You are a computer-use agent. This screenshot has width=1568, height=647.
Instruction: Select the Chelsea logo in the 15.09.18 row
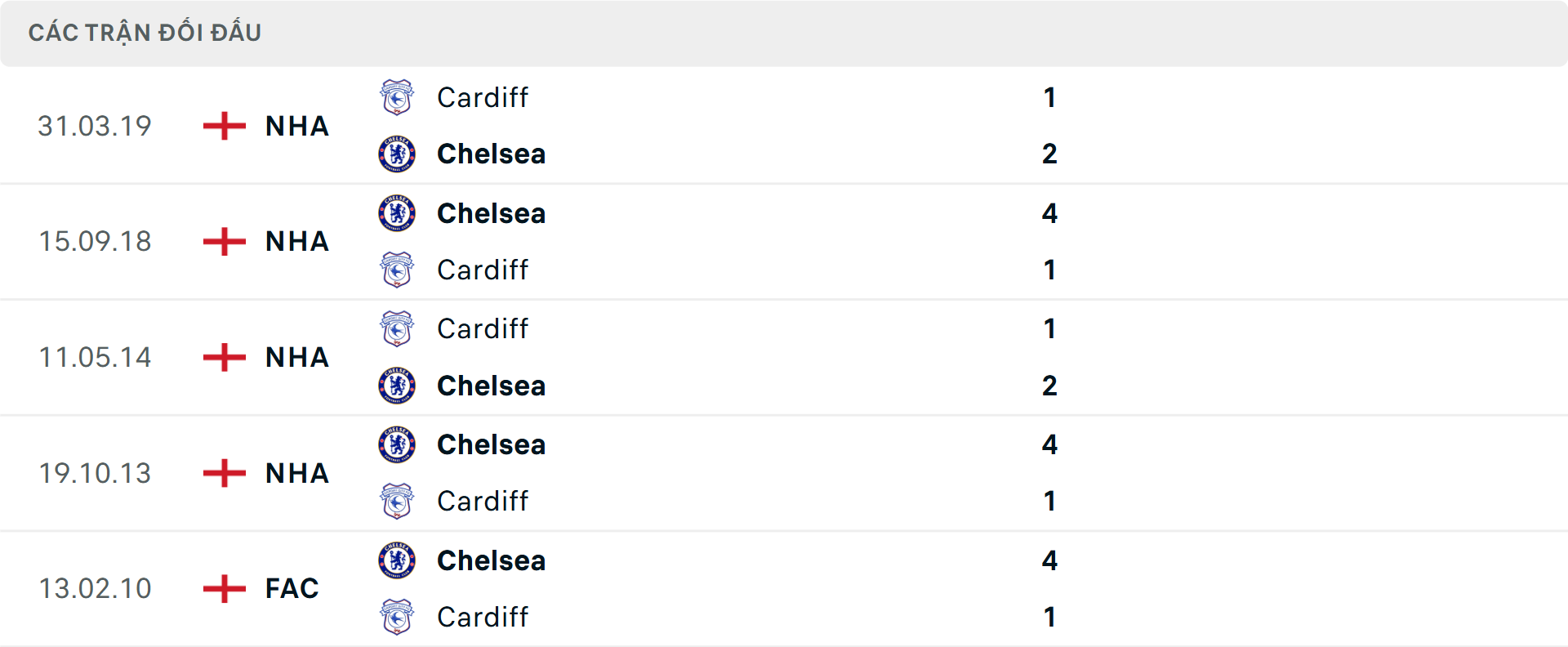pos(397,213)
